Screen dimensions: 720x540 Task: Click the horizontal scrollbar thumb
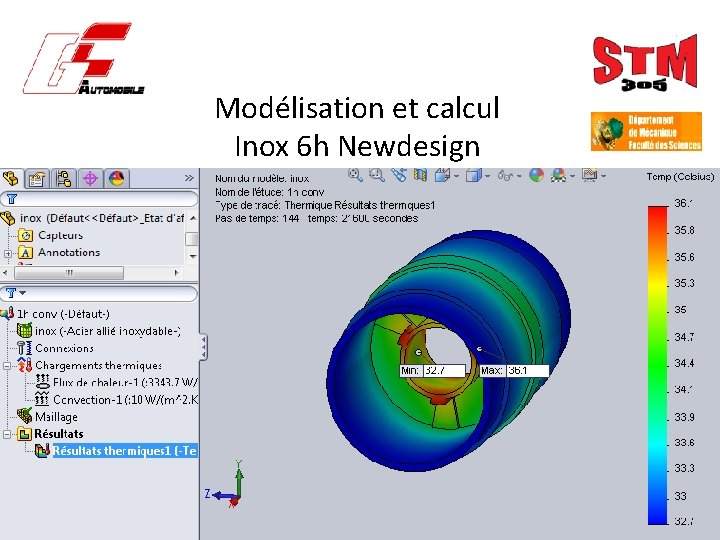coord(69,273)
